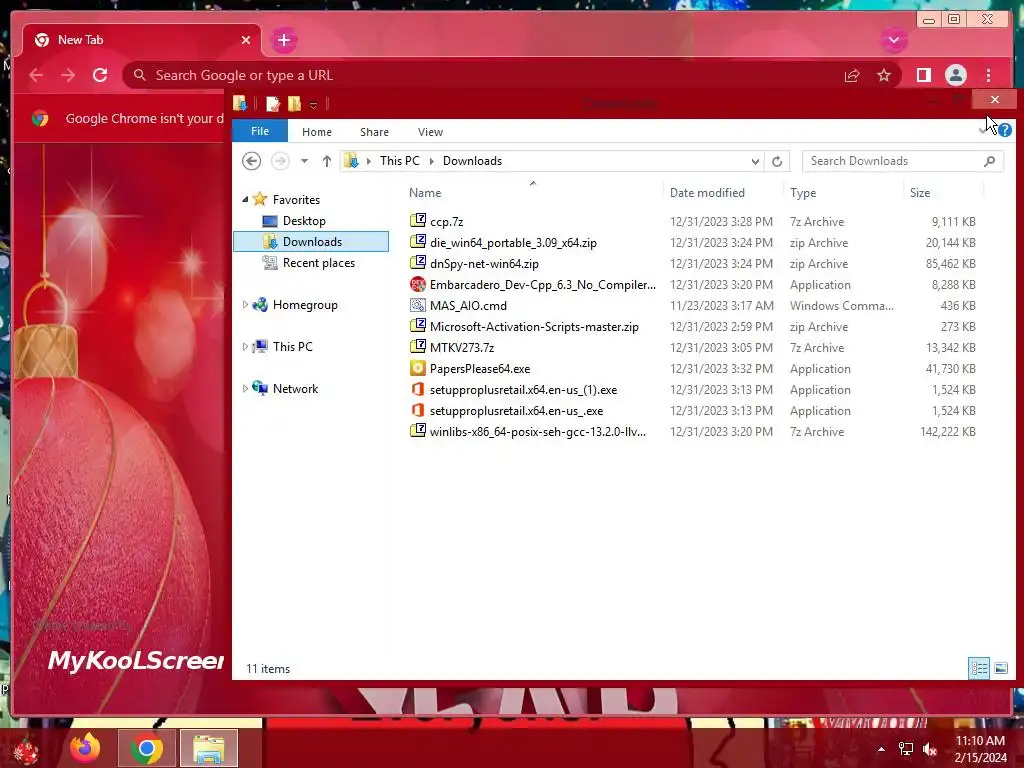Expand the This PC tree node

click(246, 346)
